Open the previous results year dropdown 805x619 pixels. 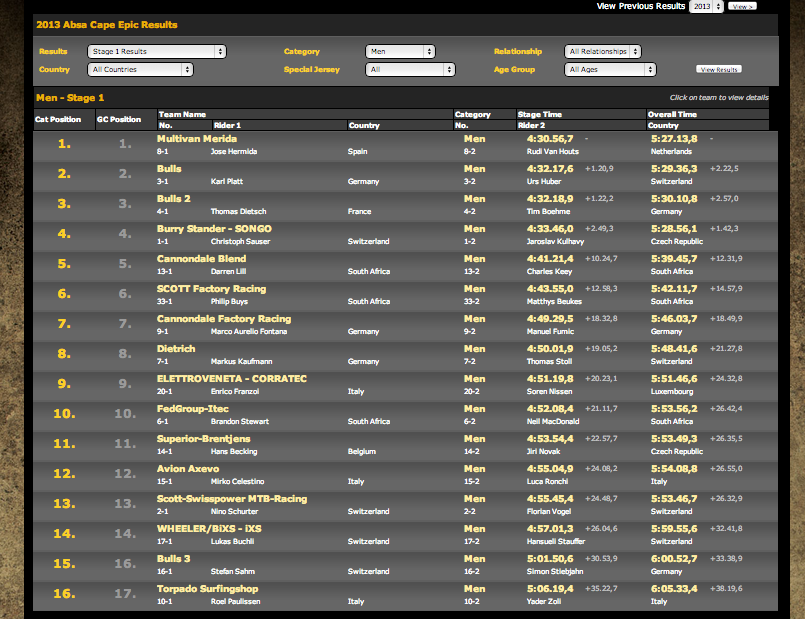click(x=705, y=6)
